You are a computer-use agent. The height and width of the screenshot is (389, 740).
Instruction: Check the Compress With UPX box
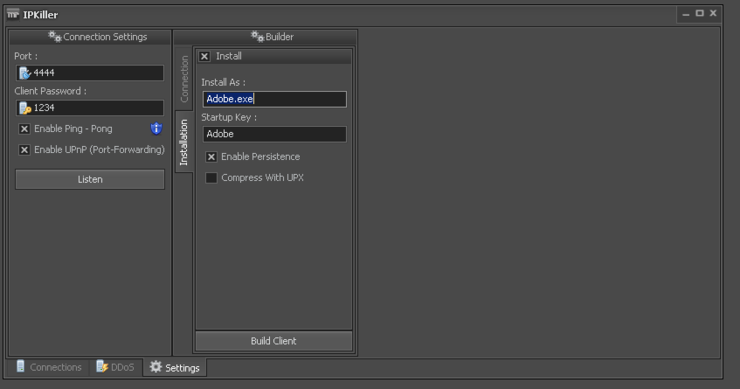[211, 178]
